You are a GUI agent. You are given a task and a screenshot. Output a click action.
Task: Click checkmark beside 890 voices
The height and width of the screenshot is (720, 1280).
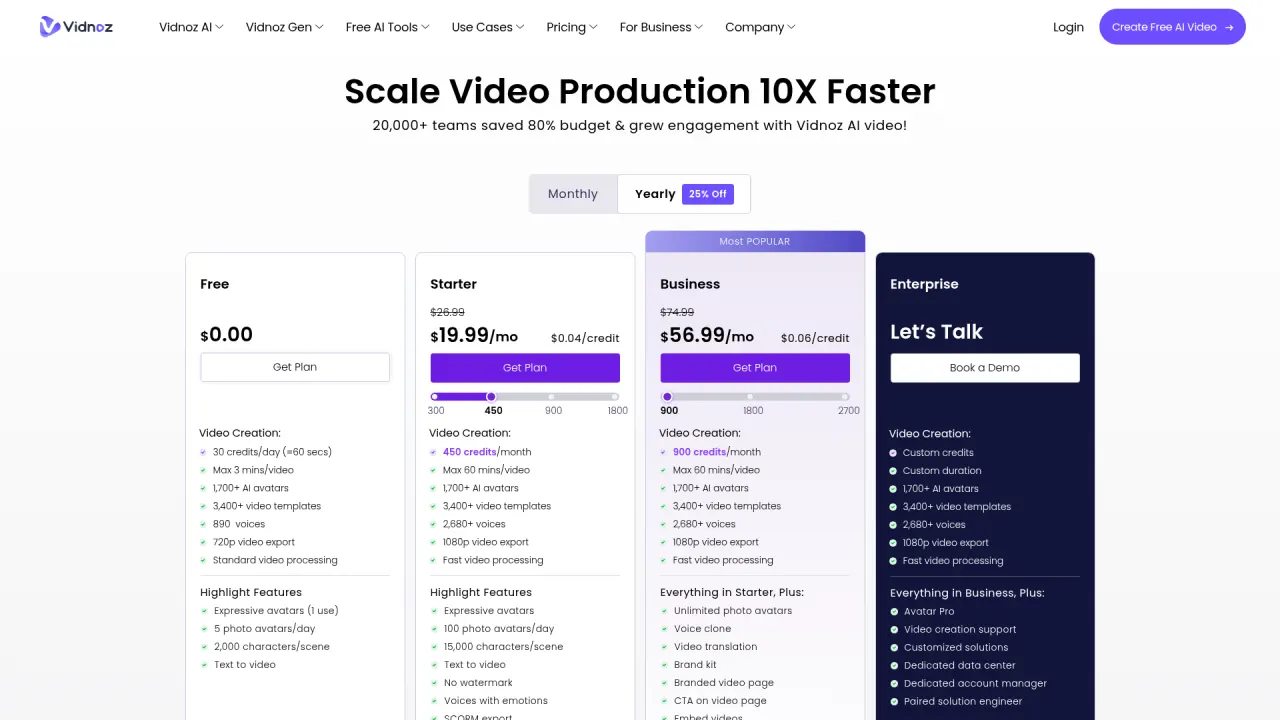coord(203,524)
